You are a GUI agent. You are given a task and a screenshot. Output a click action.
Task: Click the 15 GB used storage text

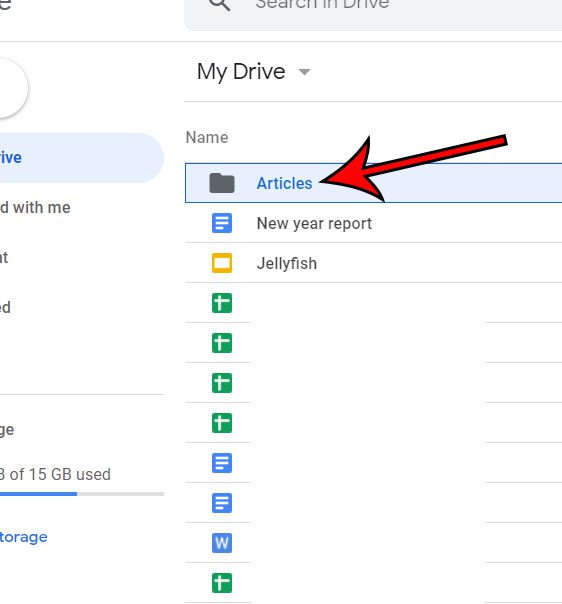pos(55,474)
